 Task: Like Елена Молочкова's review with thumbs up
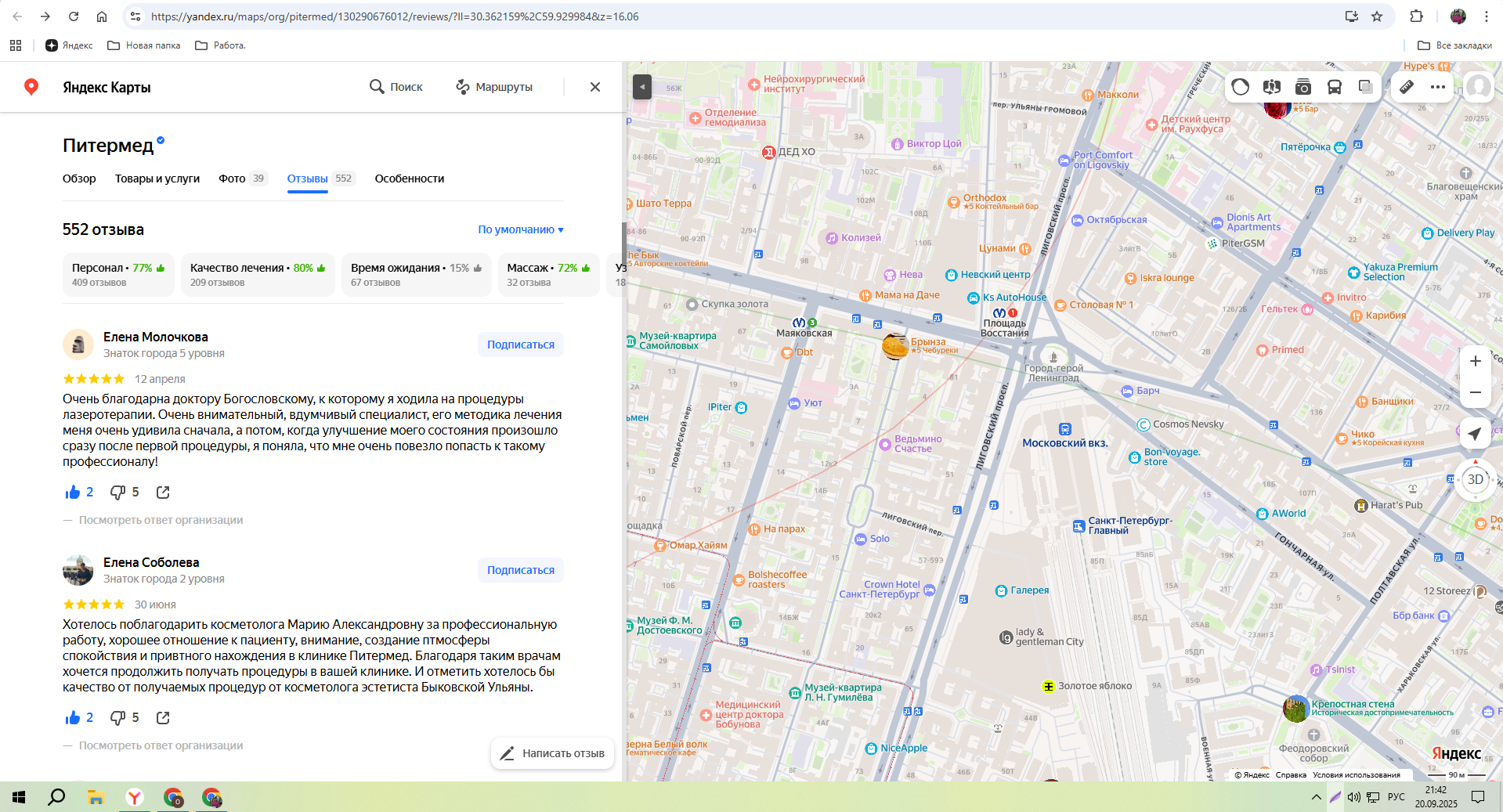(x=74, y=493)
